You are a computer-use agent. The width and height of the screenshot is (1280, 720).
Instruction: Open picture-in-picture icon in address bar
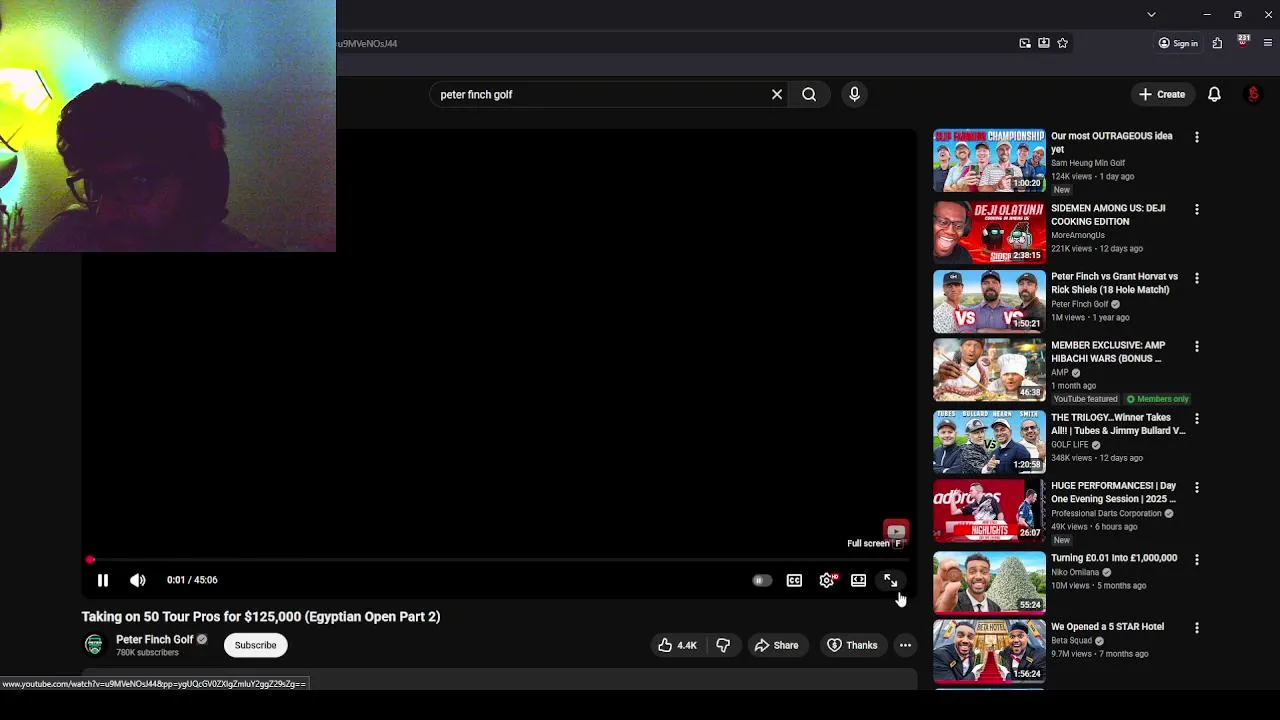[x=1025, y=43]
